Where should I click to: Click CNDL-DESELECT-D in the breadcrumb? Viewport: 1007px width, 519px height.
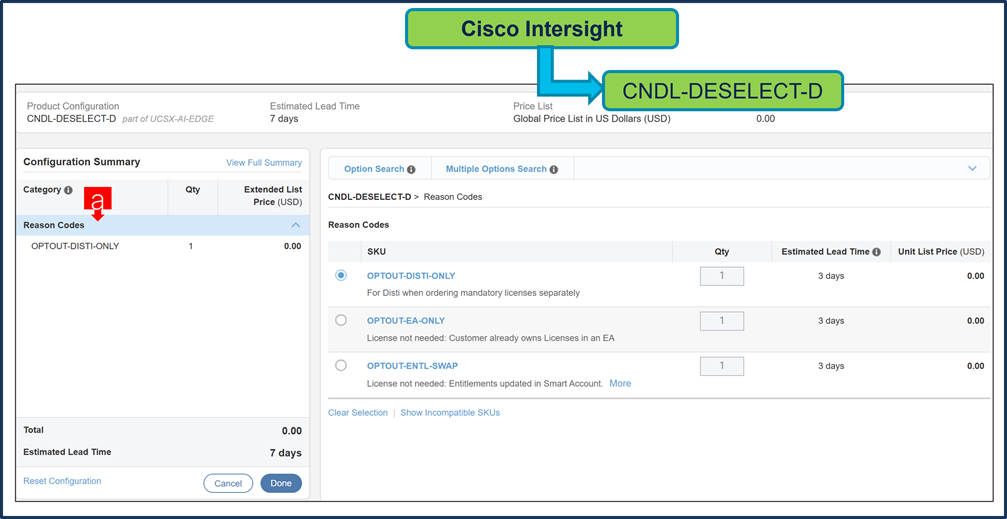point(369,197)
